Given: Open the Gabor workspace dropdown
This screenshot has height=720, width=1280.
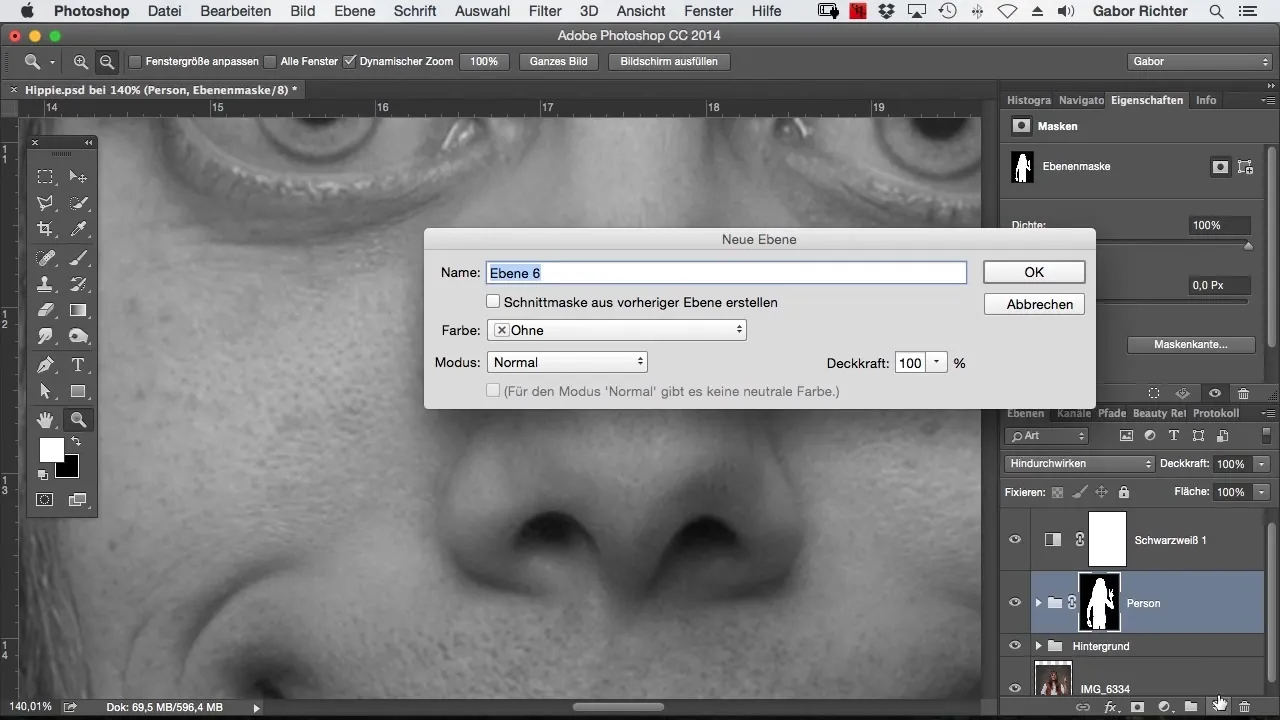Looking at the screenshot, I should click(x=1199, y=62).
